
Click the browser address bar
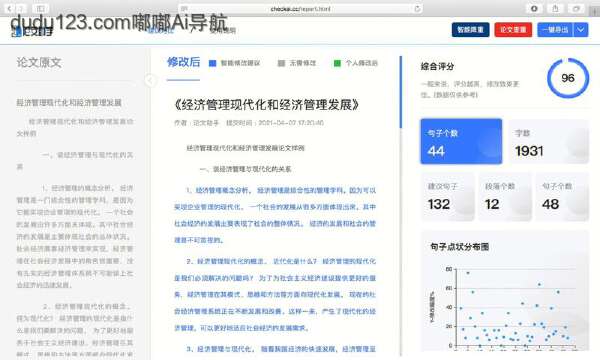tap(300, 8)
